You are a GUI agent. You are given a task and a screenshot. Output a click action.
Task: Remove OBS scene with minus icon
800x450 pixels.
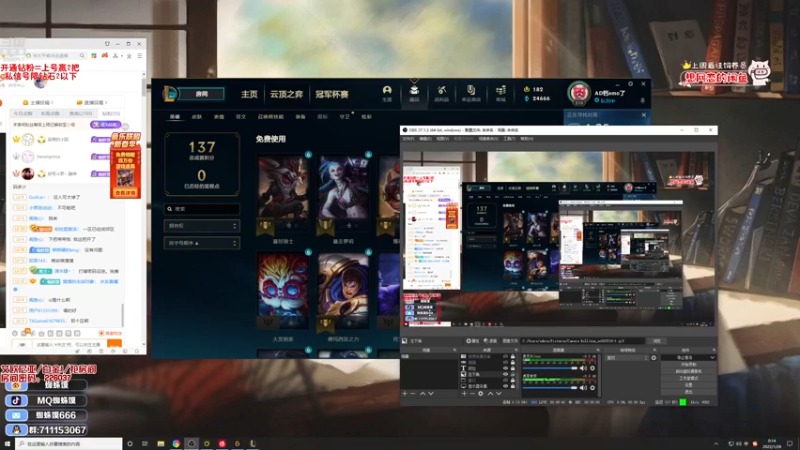413,393
